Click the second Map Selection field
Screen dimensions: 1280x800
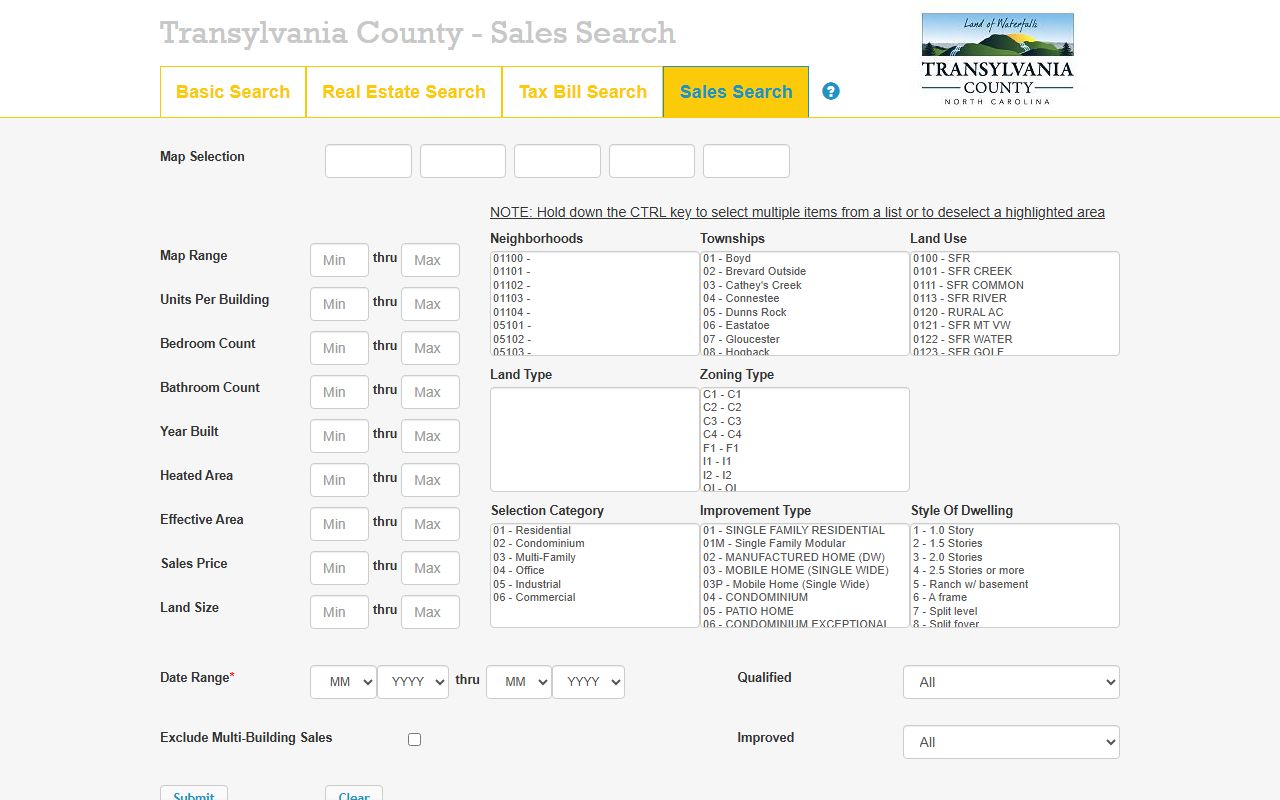(463, 161)
